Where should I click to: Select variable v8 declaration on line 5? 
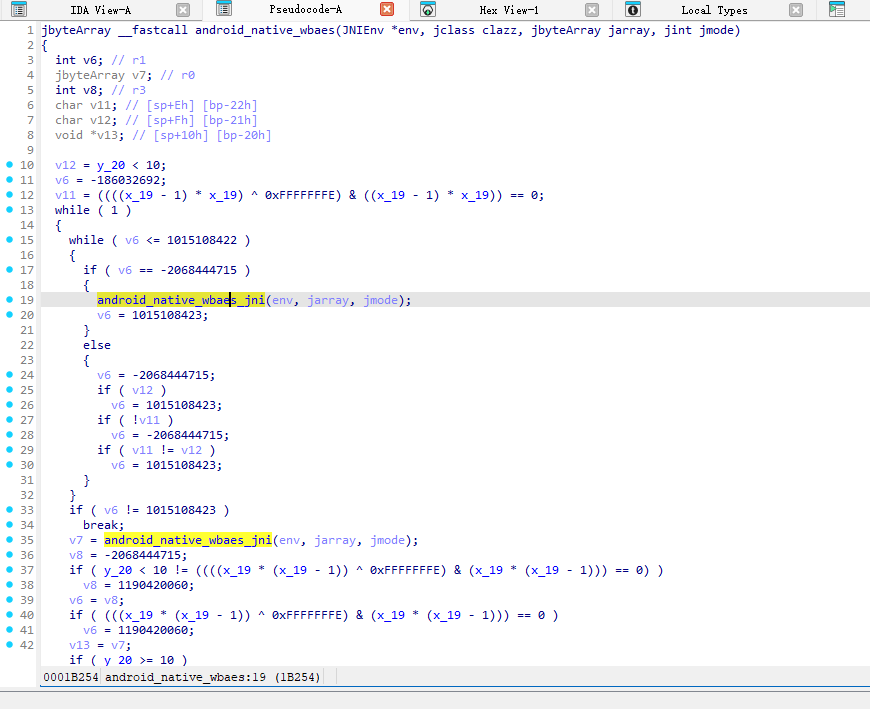[89, 90]
